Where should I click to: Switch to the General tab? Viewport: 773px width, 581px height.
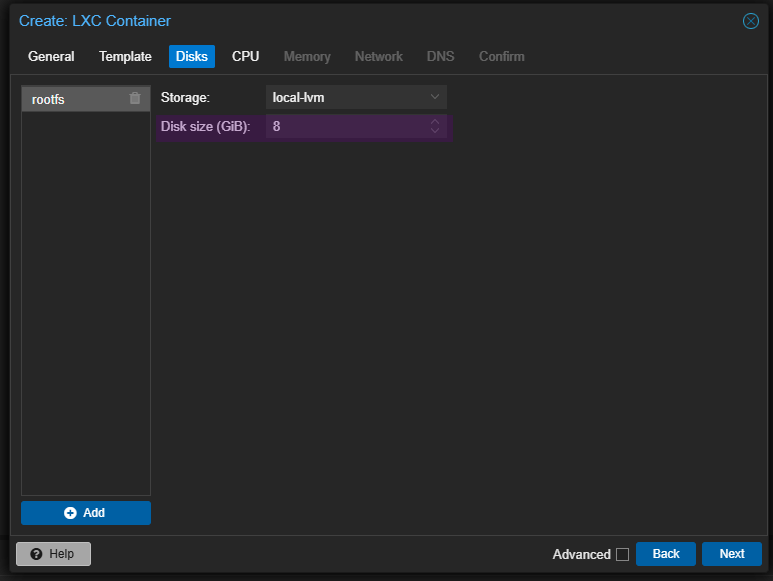tap(51, 56)
